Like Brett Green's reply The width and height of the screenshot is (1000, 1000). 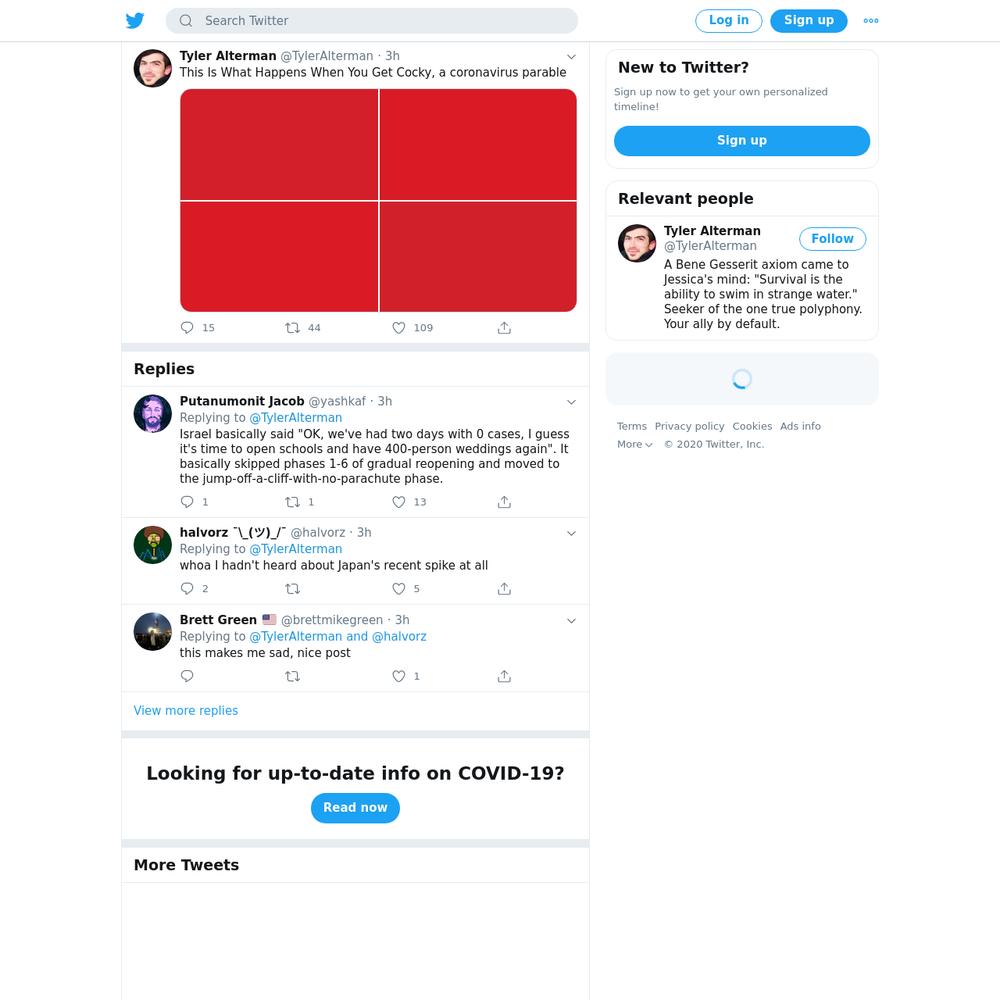399,676
